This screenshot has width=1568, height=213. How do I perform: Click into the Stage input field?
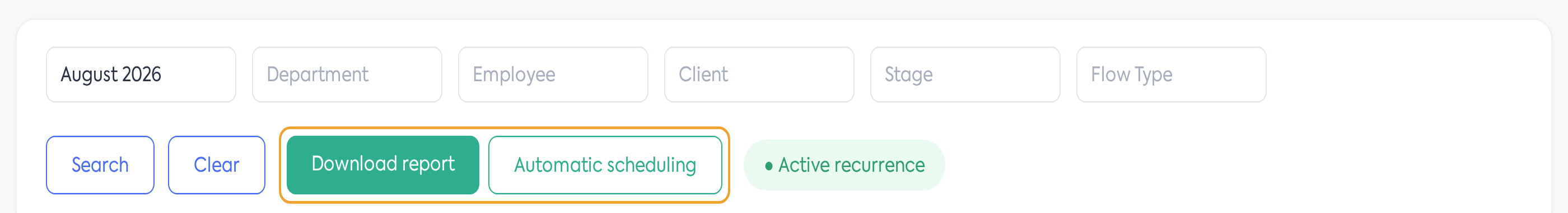[965, 74]
